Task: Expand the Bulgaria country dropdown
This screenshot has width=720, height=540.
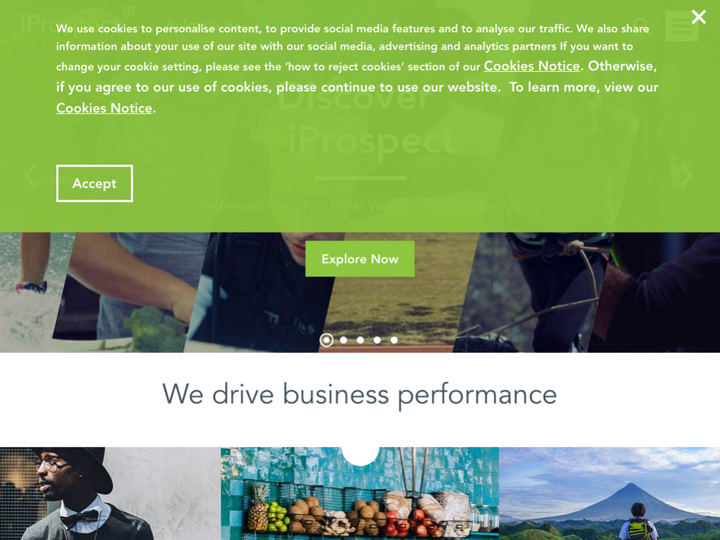Action: point(203,24)
